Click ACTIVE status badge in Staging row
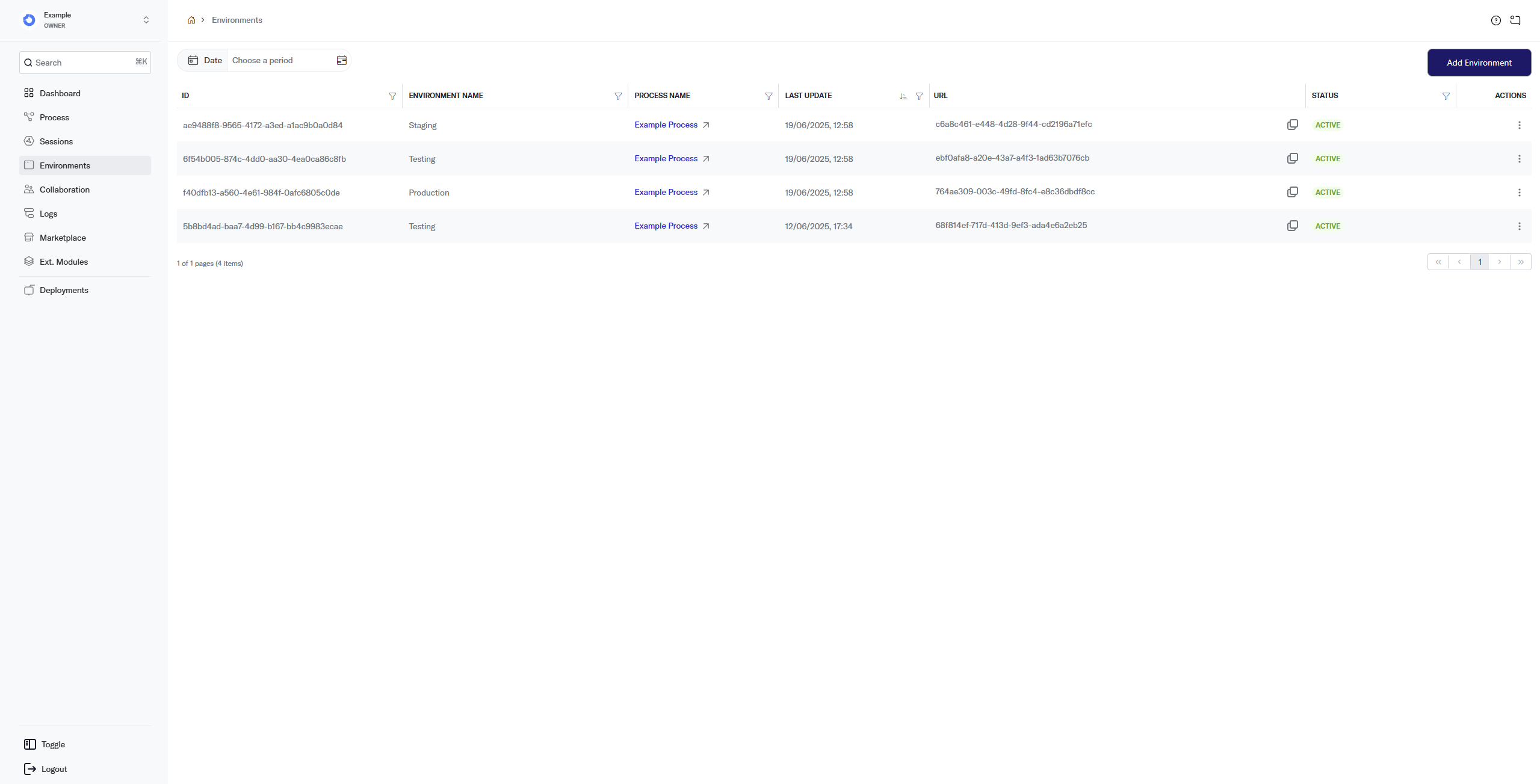Viewport: 1540px width, 784px height. [x=1328, y=125]
